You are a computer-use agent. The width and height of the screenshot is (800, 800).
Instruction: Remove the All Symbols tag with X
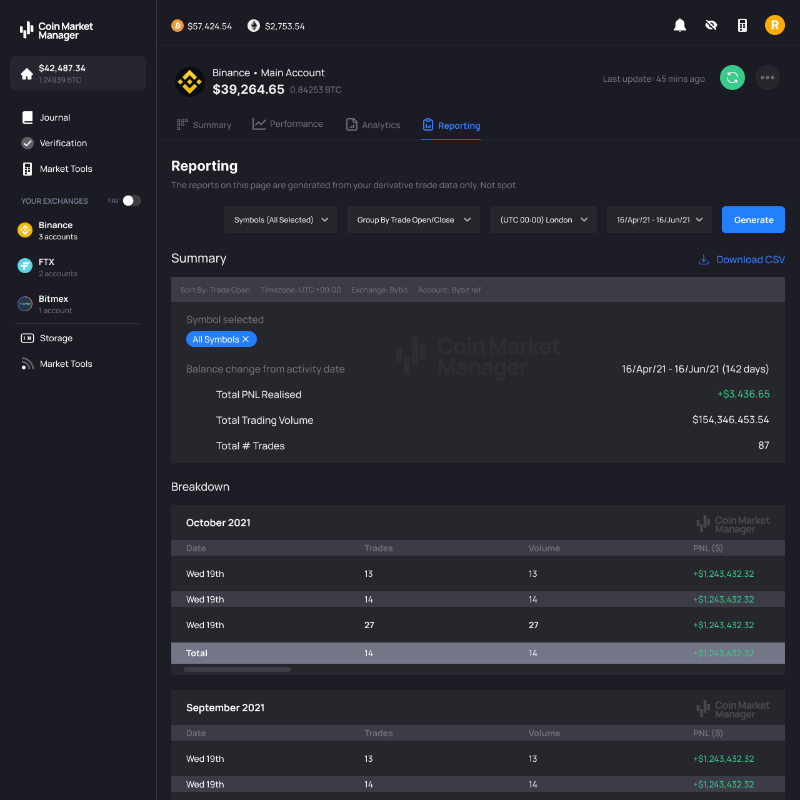click(x=245, y=339)
